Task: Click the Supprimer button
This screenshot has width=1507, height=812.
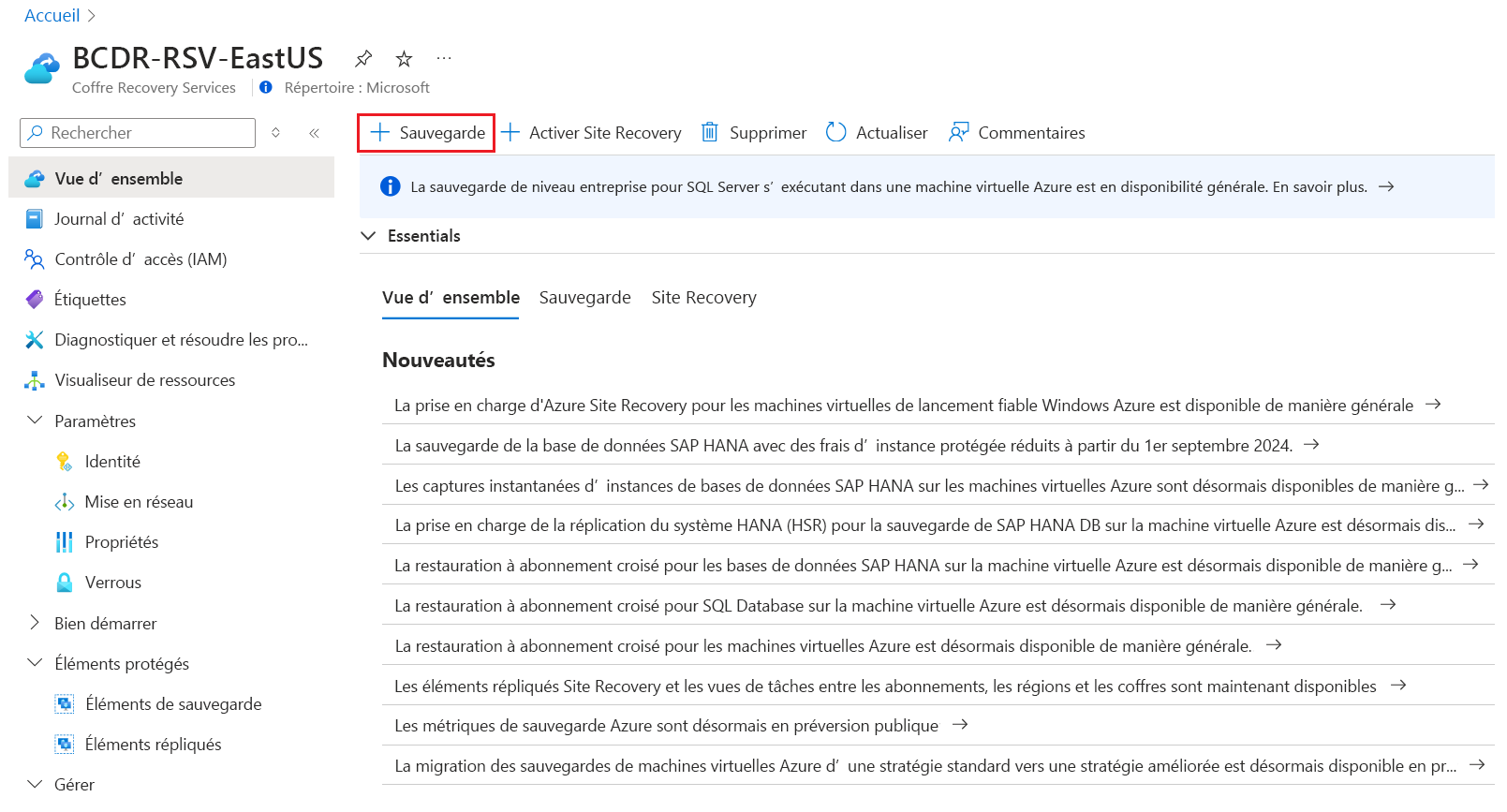Action: 754,133
